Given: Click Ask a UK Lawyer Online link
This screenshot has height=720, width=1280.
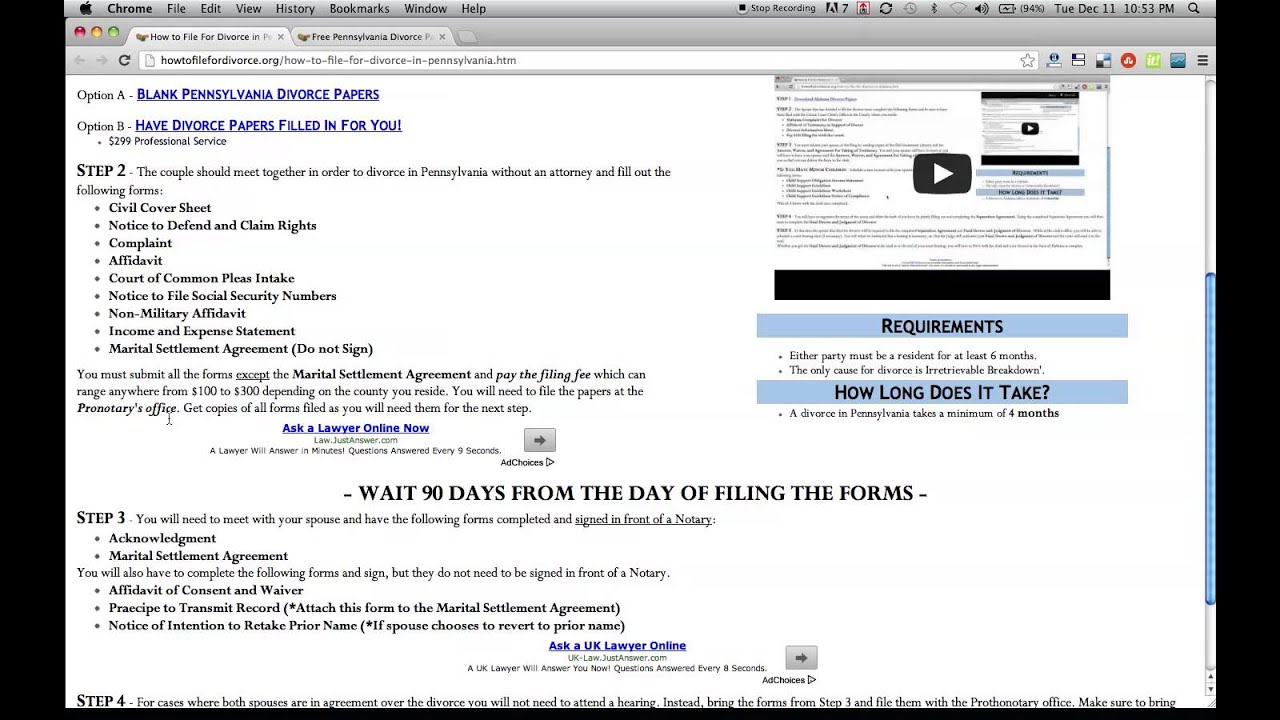Looking at the screenshot, I should click(x=617, y=646).
